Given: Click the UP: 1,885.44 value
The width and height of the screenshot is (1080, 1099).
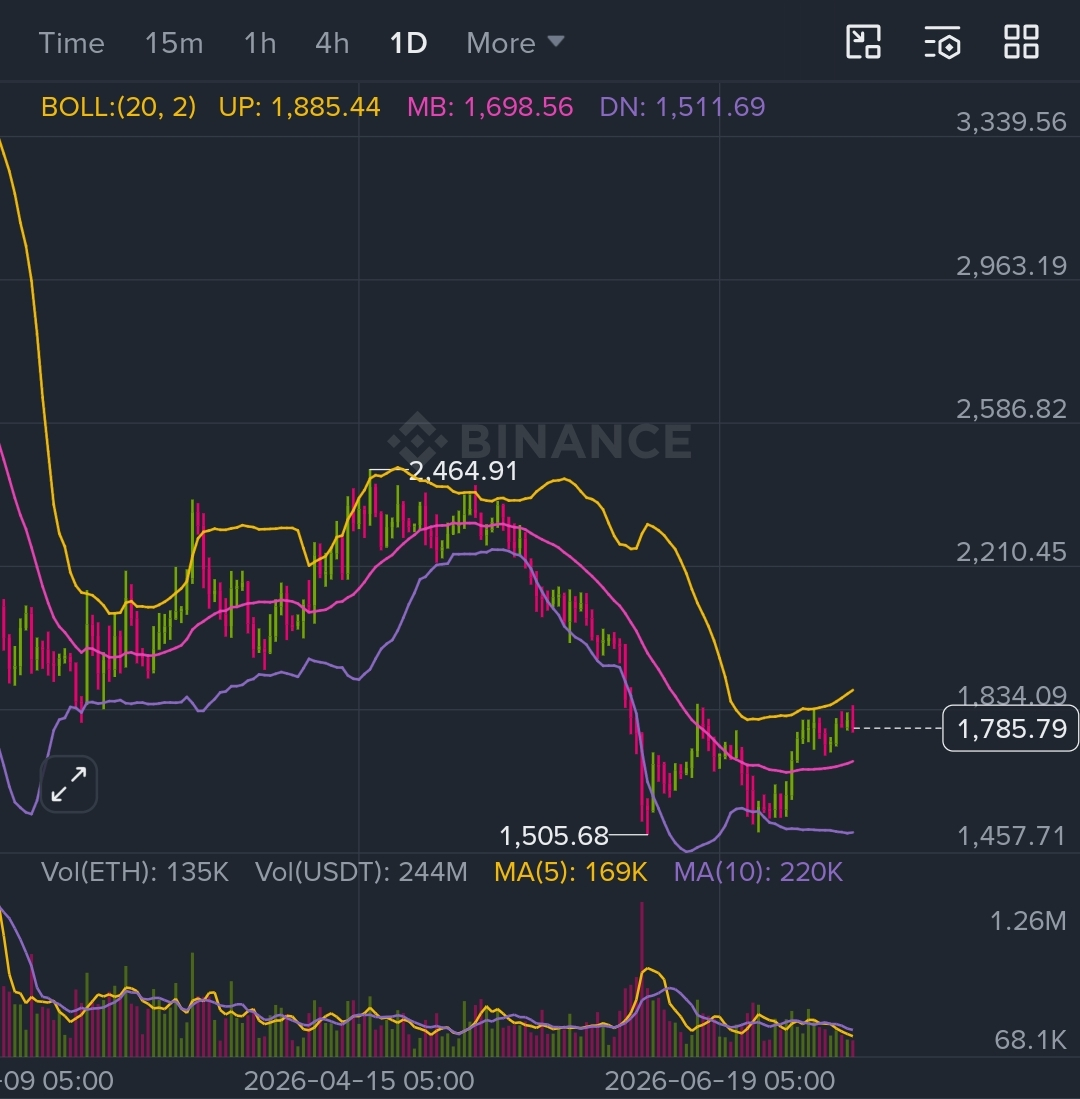Looking at the screenshot, I should [299, 107].
